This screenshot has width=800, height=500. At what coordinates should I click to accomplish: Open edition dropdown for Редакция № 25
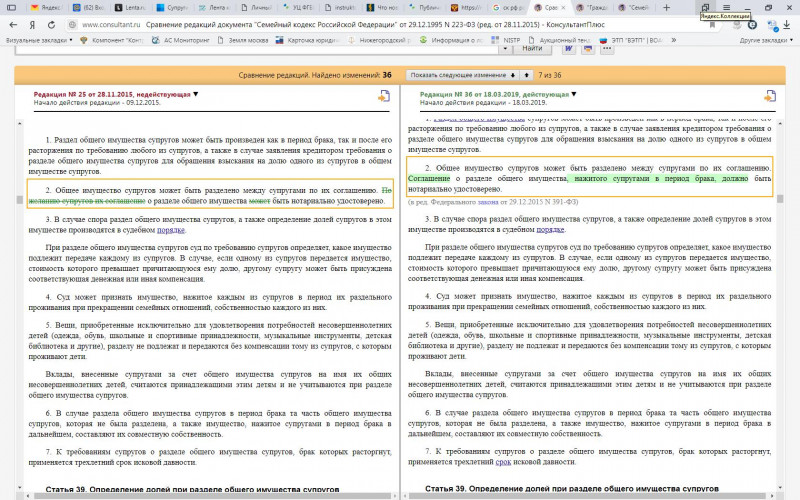click(x=196, y=94)
